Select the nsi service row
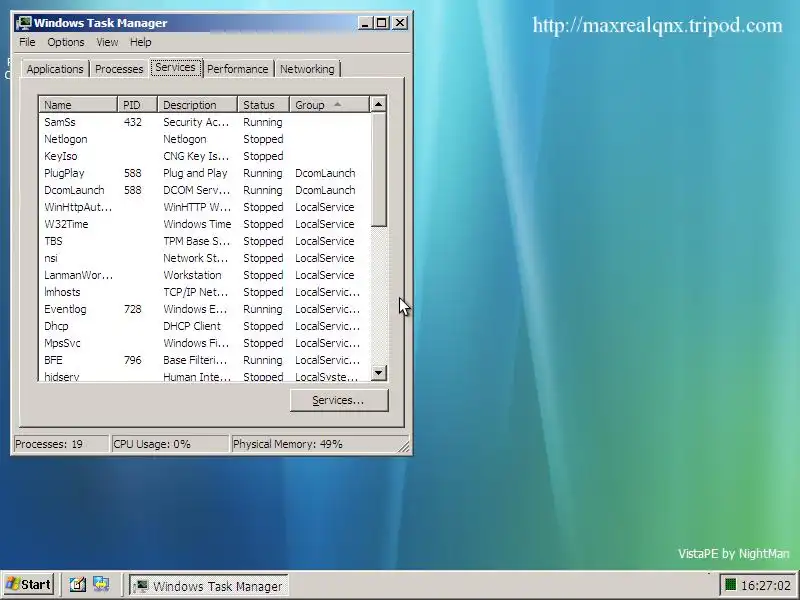The height and width of the screenshot is (600, 800). click(204, 258)
